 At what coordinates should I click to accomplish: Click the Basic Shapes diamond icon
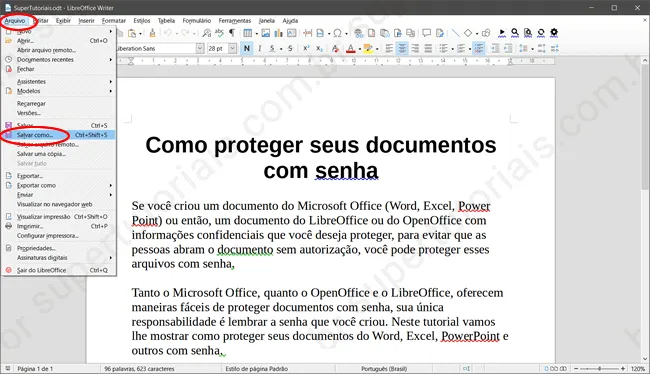coord(468,33)
